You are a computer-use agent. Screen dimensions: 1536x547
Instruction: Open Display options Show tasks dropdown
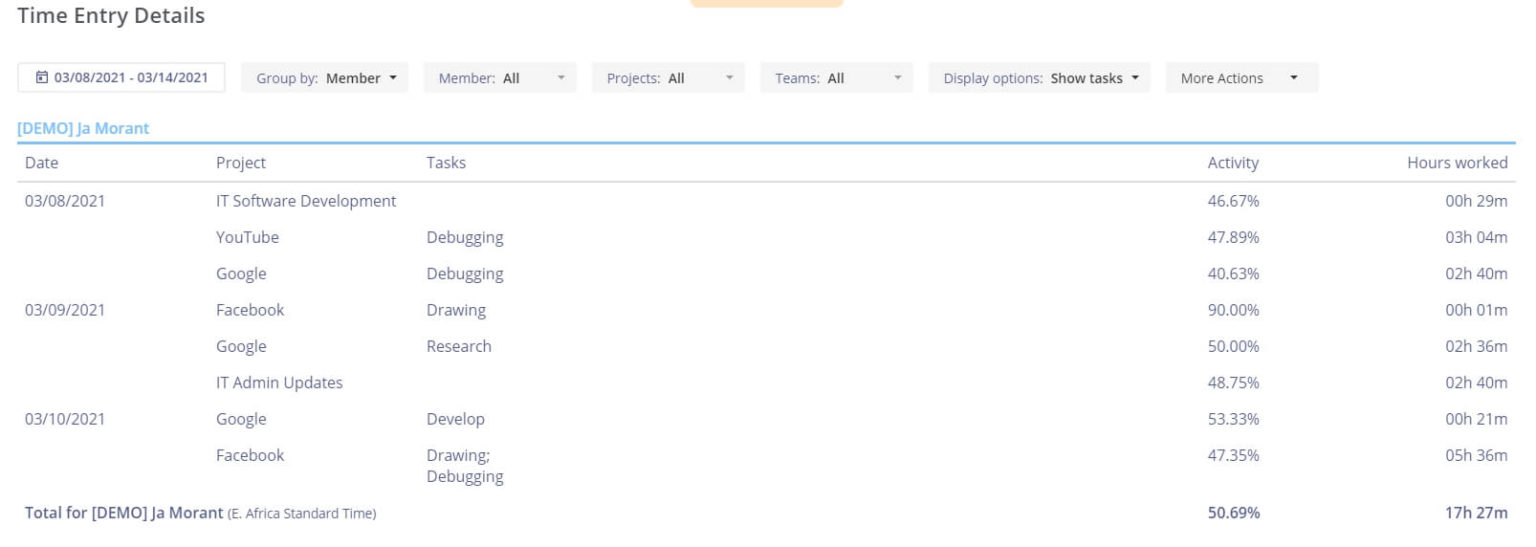point(1039,78)
